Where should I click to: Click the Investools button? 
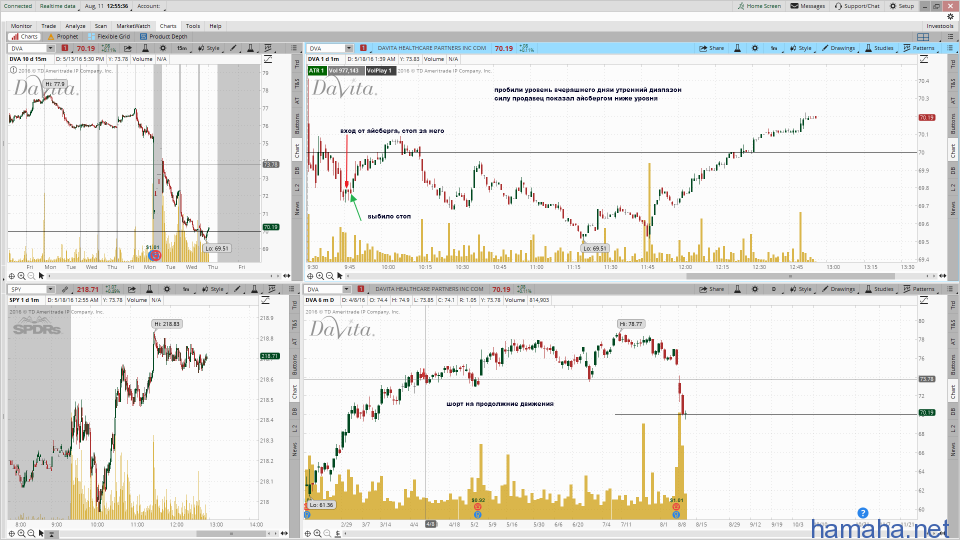pos(940,26)
